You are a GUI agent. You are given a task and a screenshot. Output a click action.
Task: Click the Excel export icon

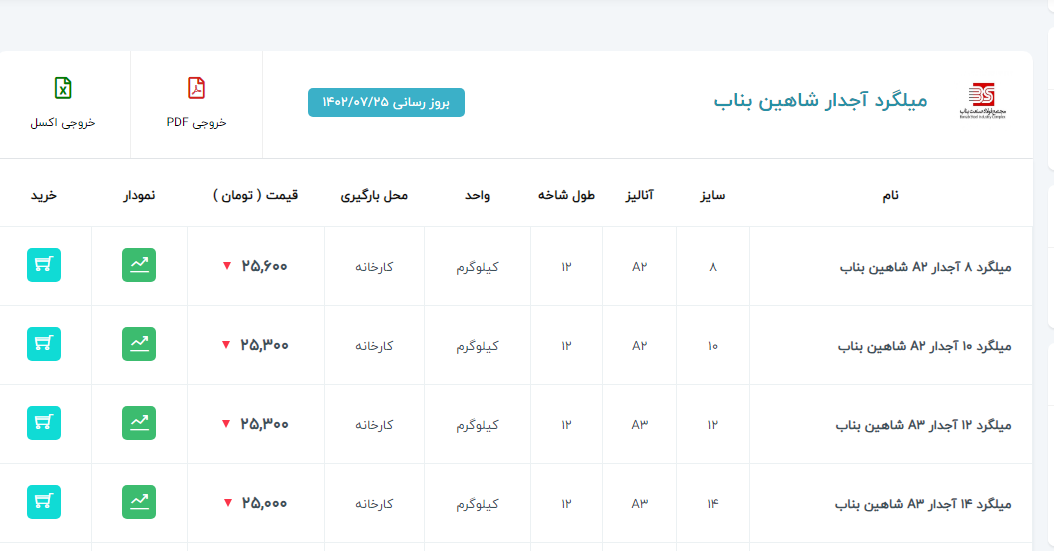click(x=63, y=88)
